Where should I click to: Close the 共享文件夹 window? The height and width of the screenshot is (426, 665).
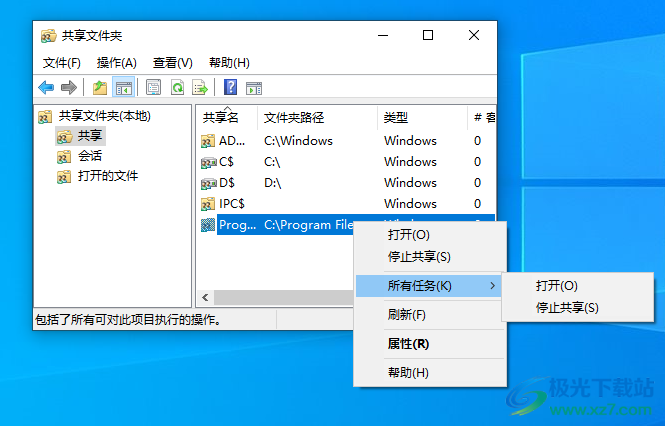[474, 35]
